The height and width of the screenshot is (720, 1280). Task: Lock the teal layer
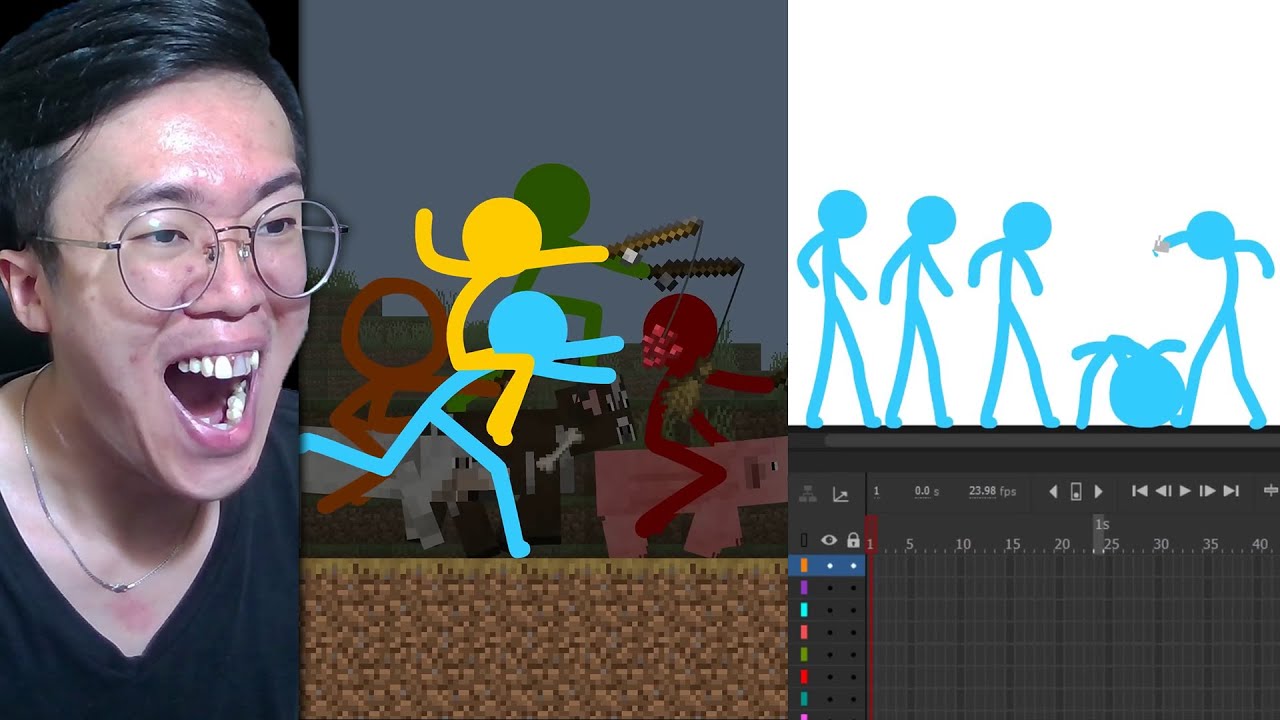coord(853,699)
